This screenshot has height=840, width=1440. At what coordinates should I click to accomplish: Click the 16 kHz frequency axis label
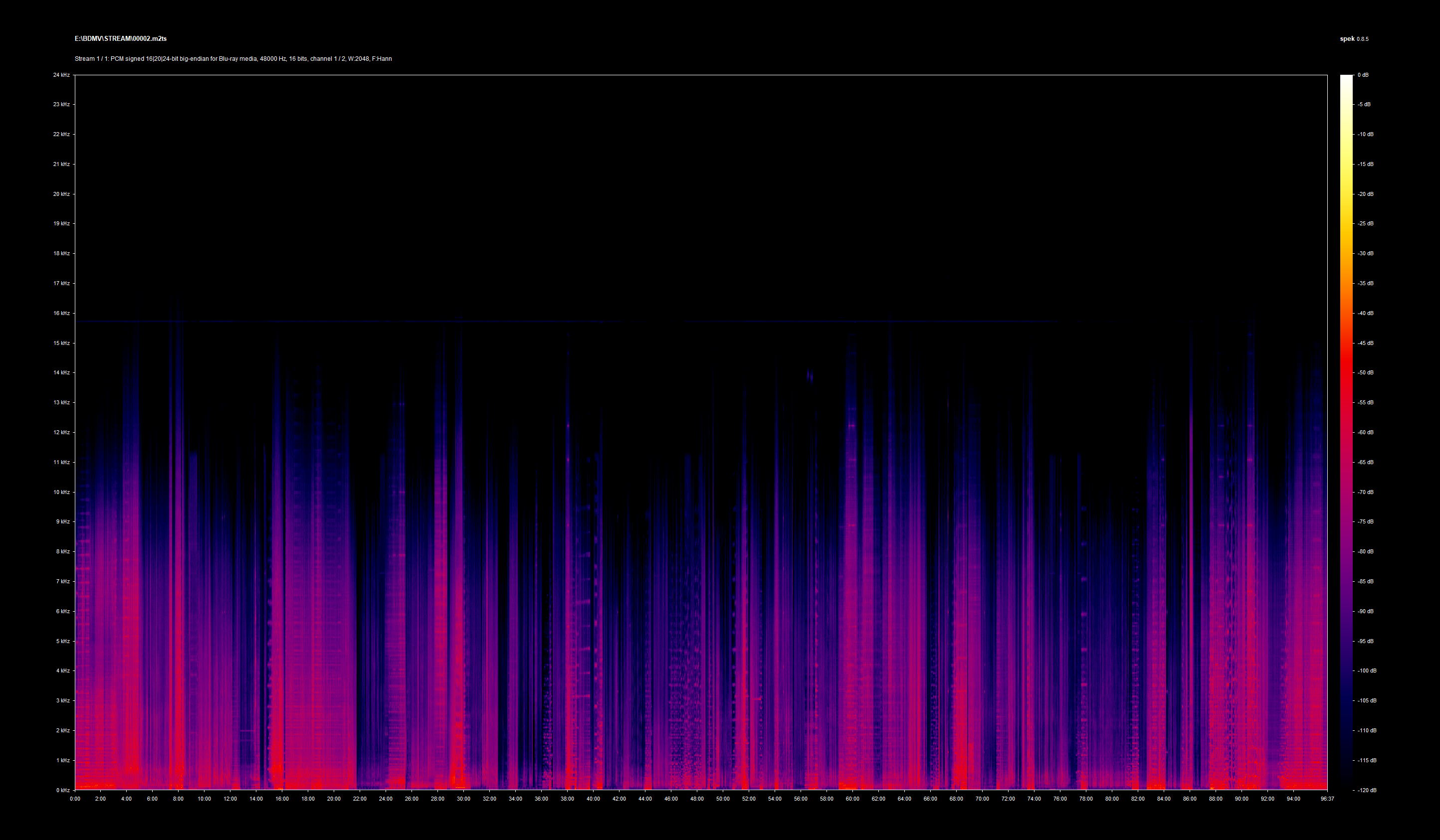point(61,313)
